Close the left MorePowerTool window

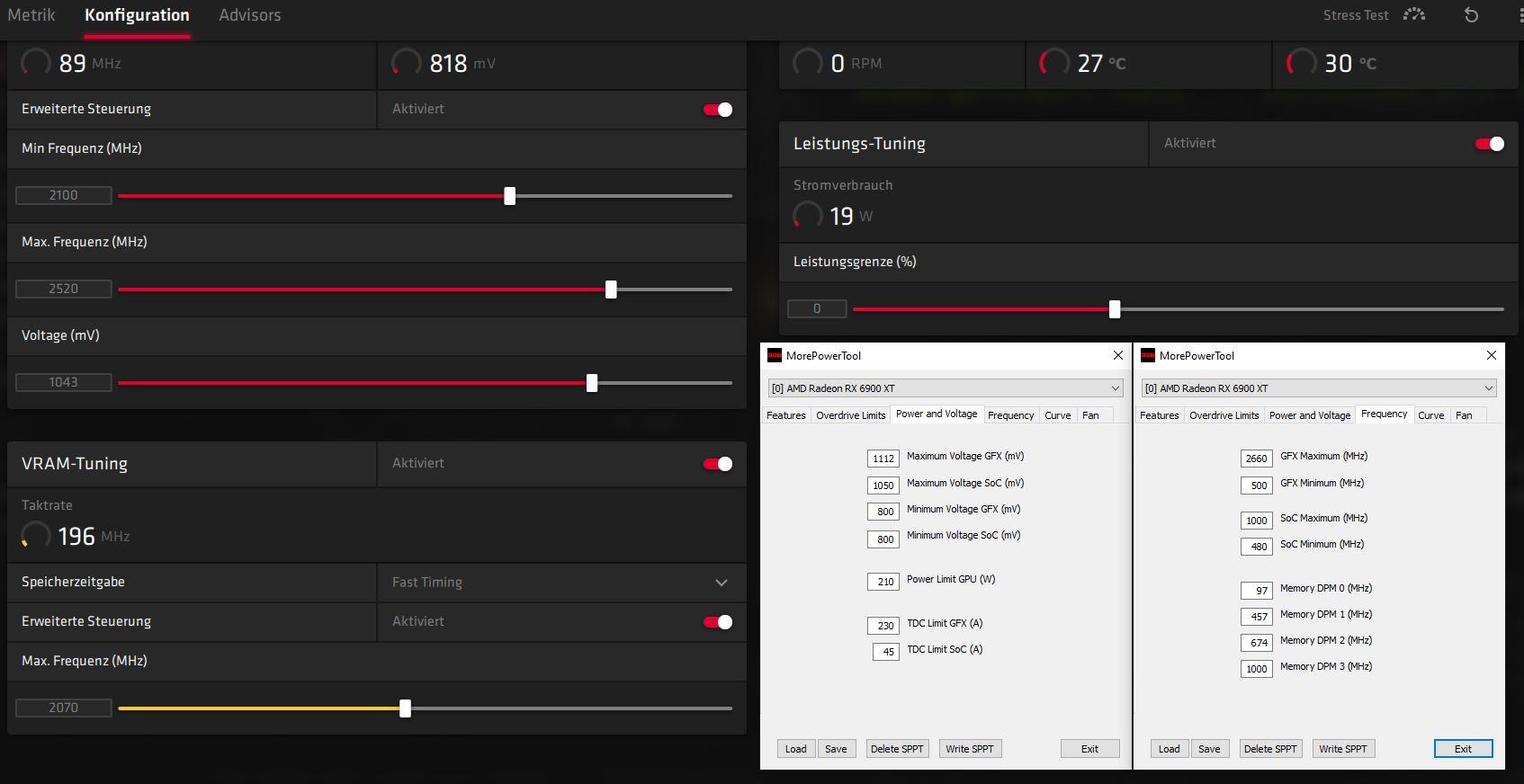[1118, 355]
